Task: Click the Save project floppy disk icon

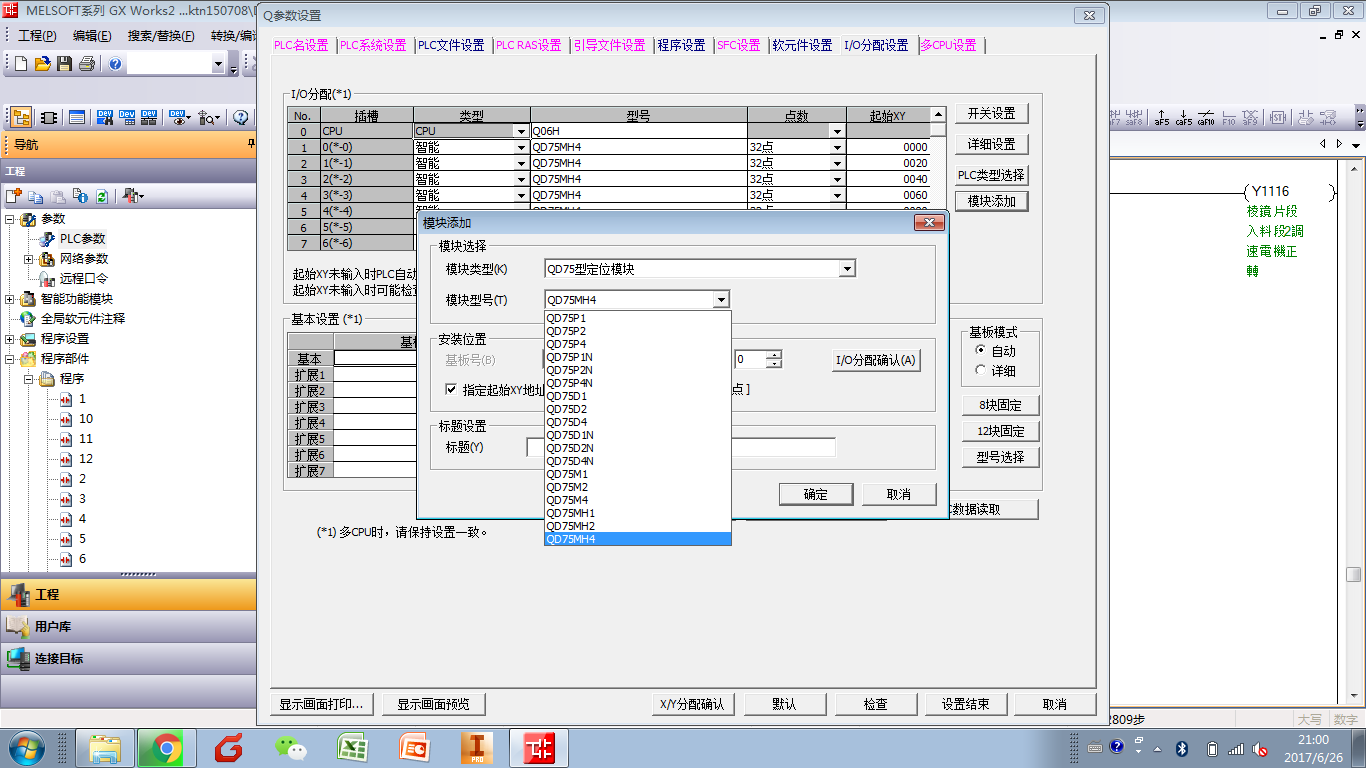Action: coord(64,64)
